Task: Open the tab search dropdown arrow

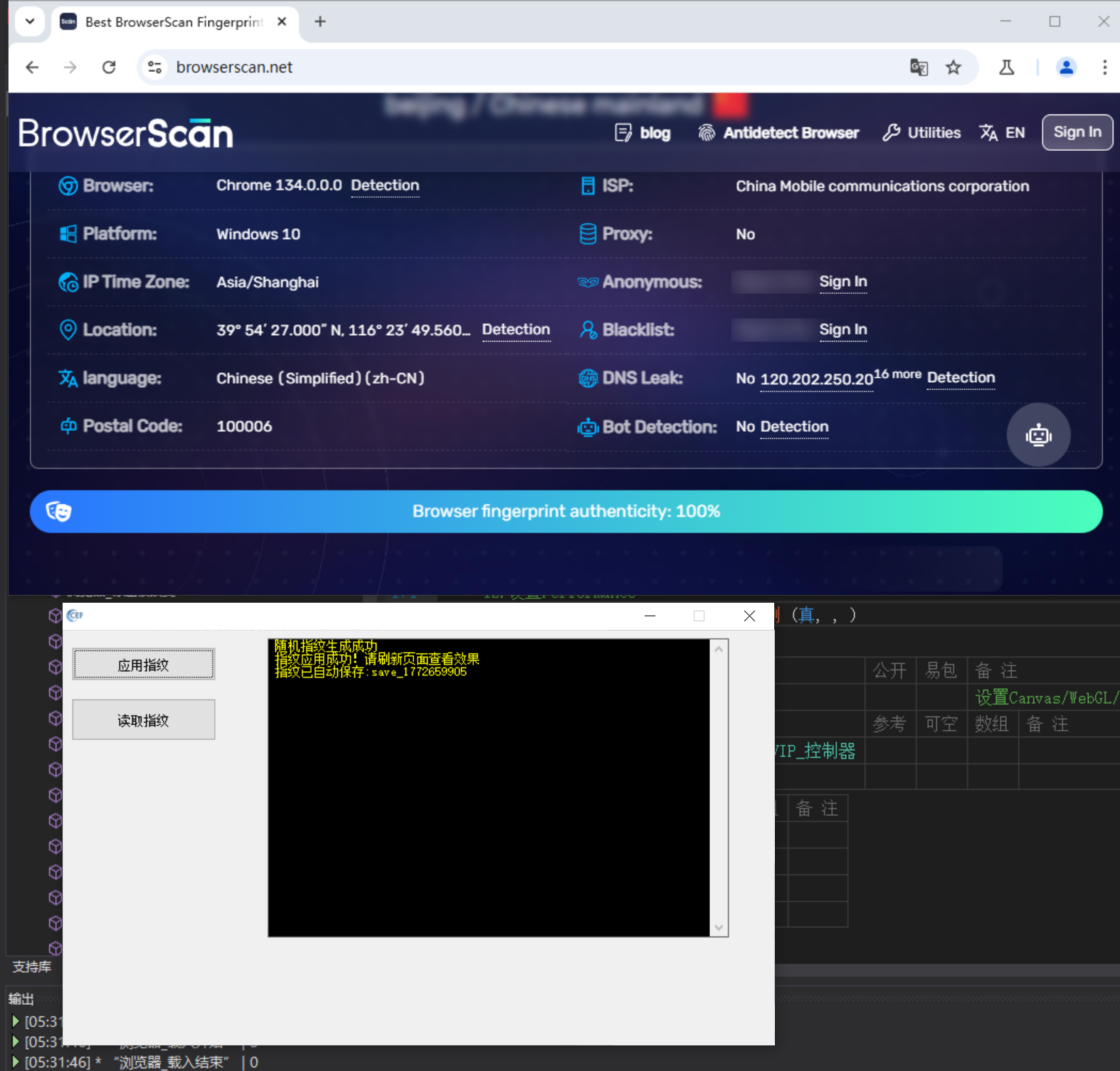Action: (x=30, y=21)
